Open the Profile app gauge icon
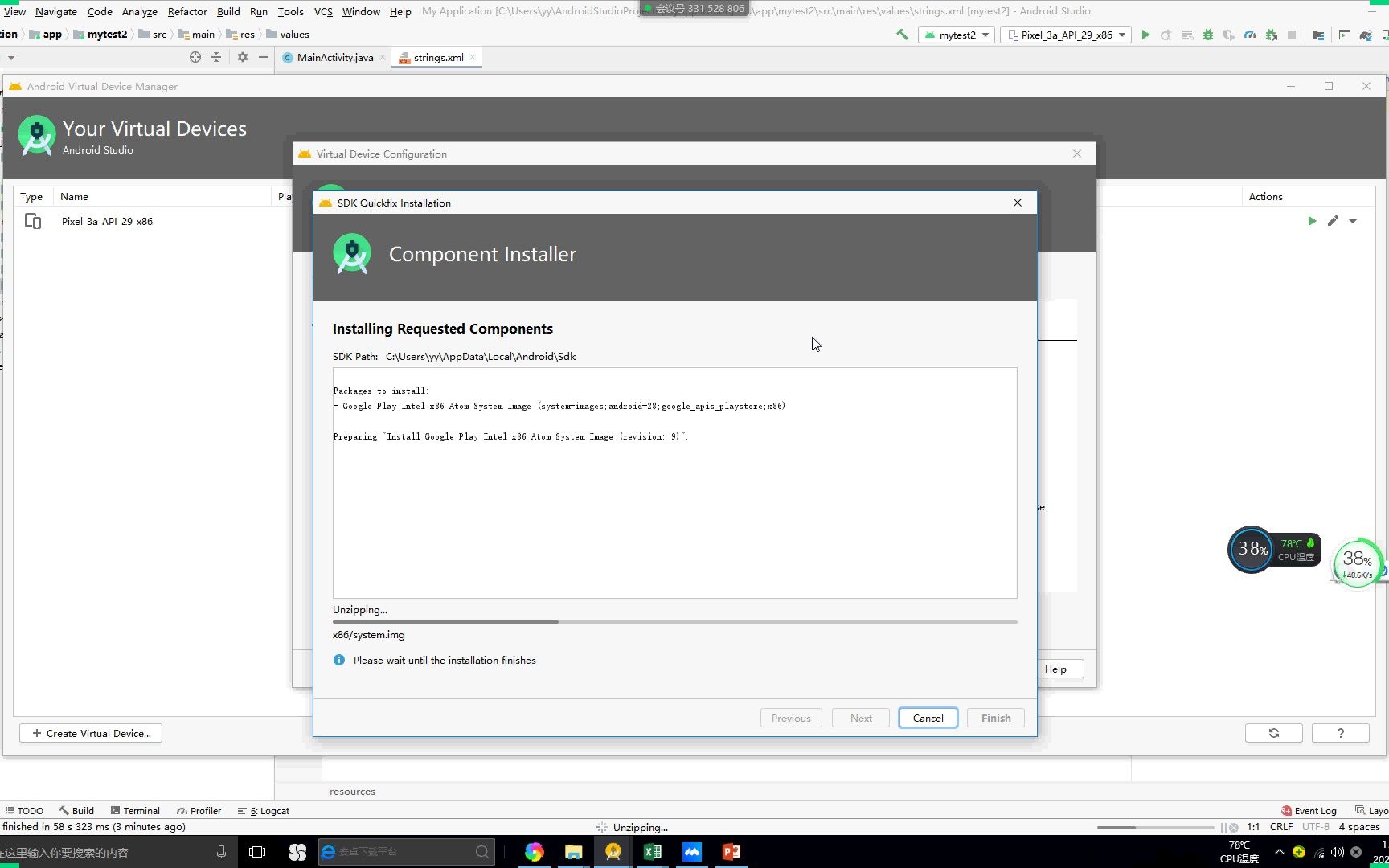Viewport: 1389px width, 868px height. pyautogui.click(x=1250, y=35)
